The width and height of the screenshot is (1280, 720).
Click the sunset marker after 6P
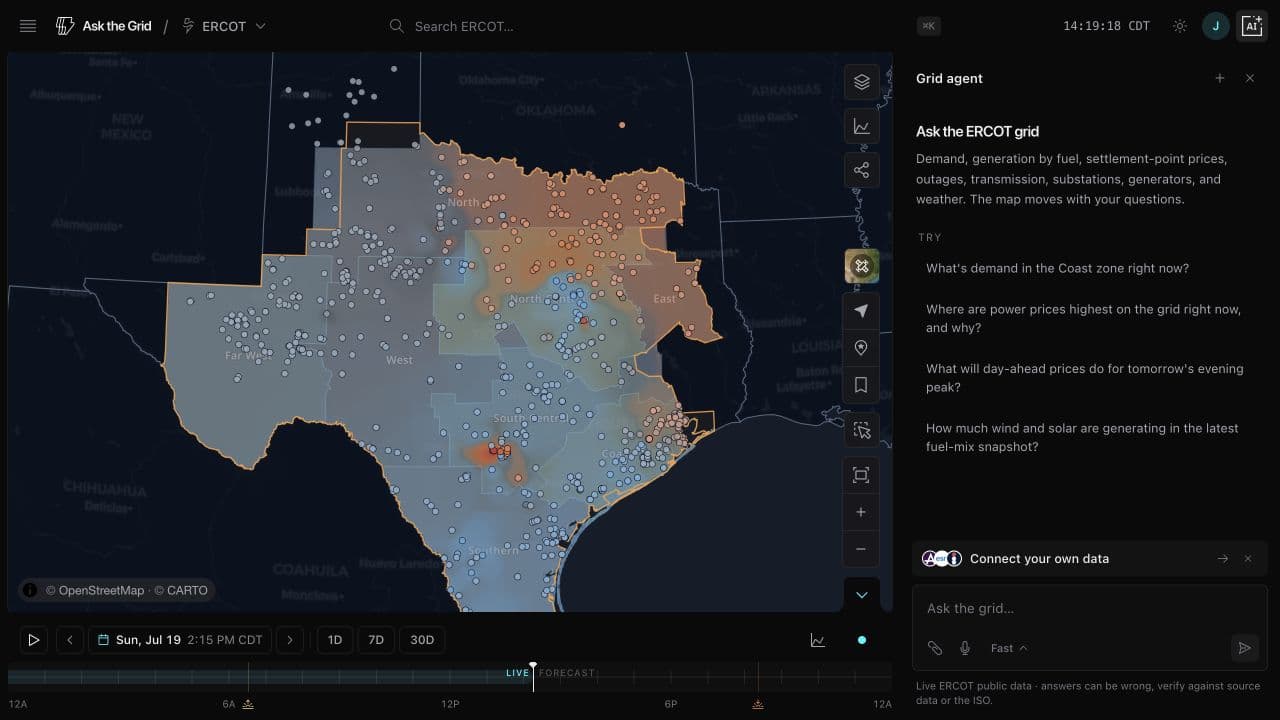[758, 704]
